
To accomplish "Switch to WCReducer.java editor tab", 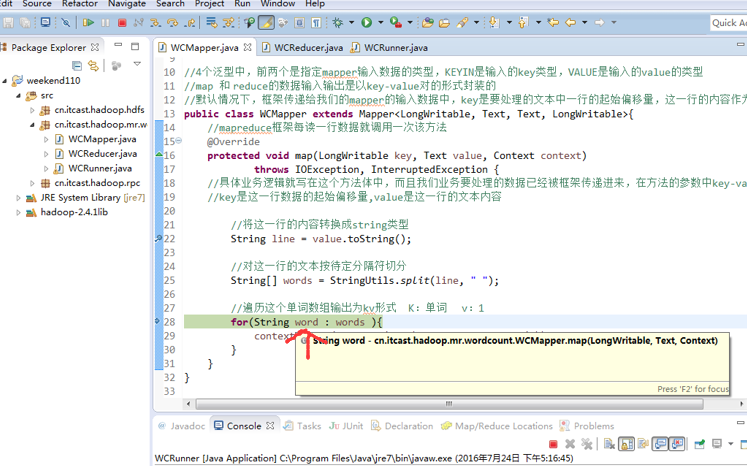I will 303,48.
